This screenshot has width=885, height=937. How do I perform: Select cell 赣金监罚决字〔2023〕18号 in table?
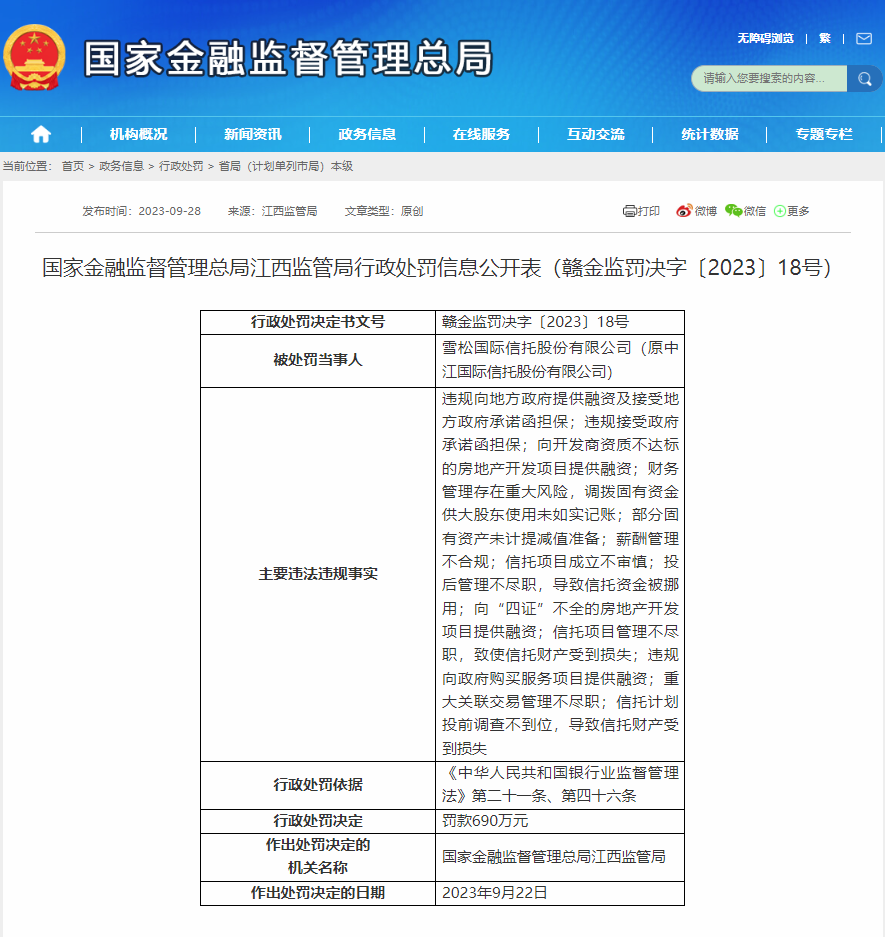560,322
